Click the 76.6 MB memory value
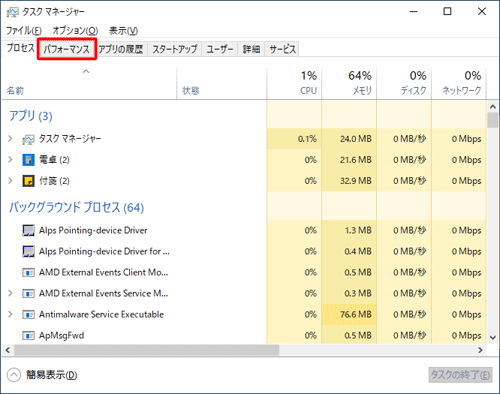Image resolution: width=500 pixels, height=394 pixels. (355, 314)
